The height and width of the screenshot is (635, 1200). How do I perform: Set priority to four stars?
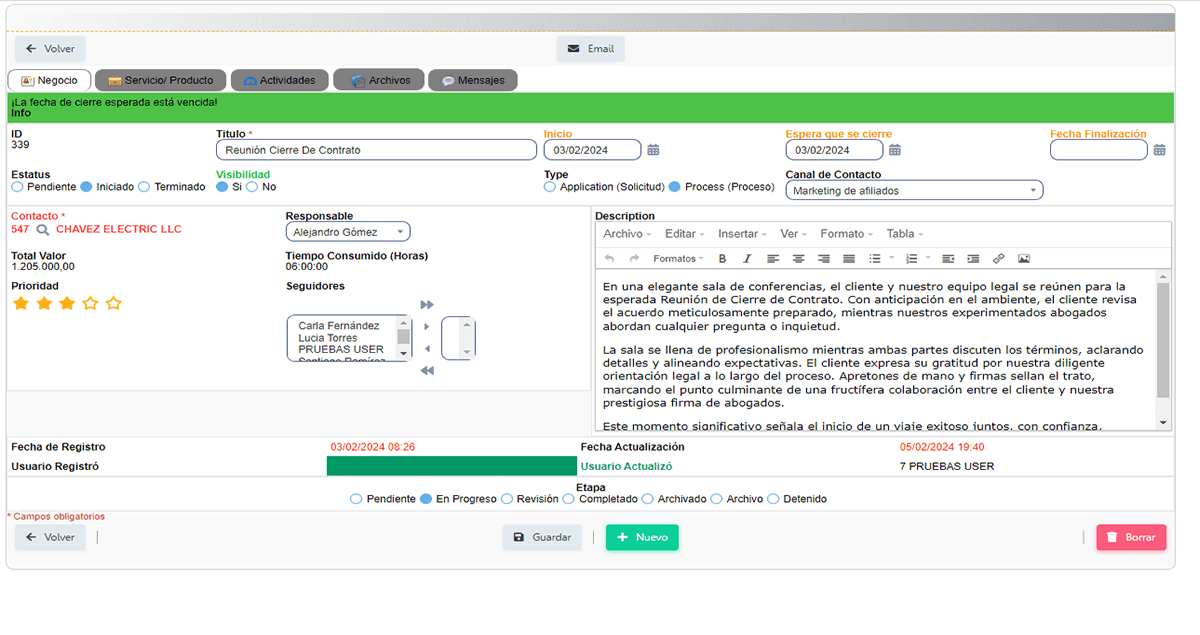coord(90,303)
